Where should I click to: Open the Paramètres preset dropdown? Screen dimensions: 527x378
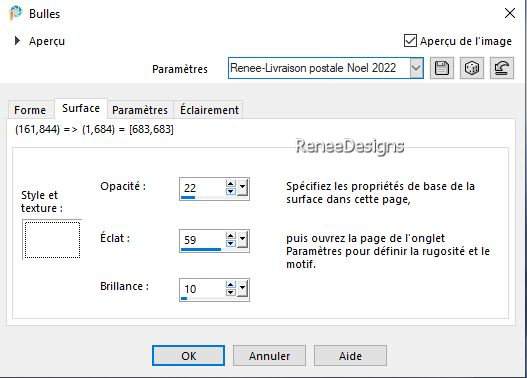coord(416,68)
